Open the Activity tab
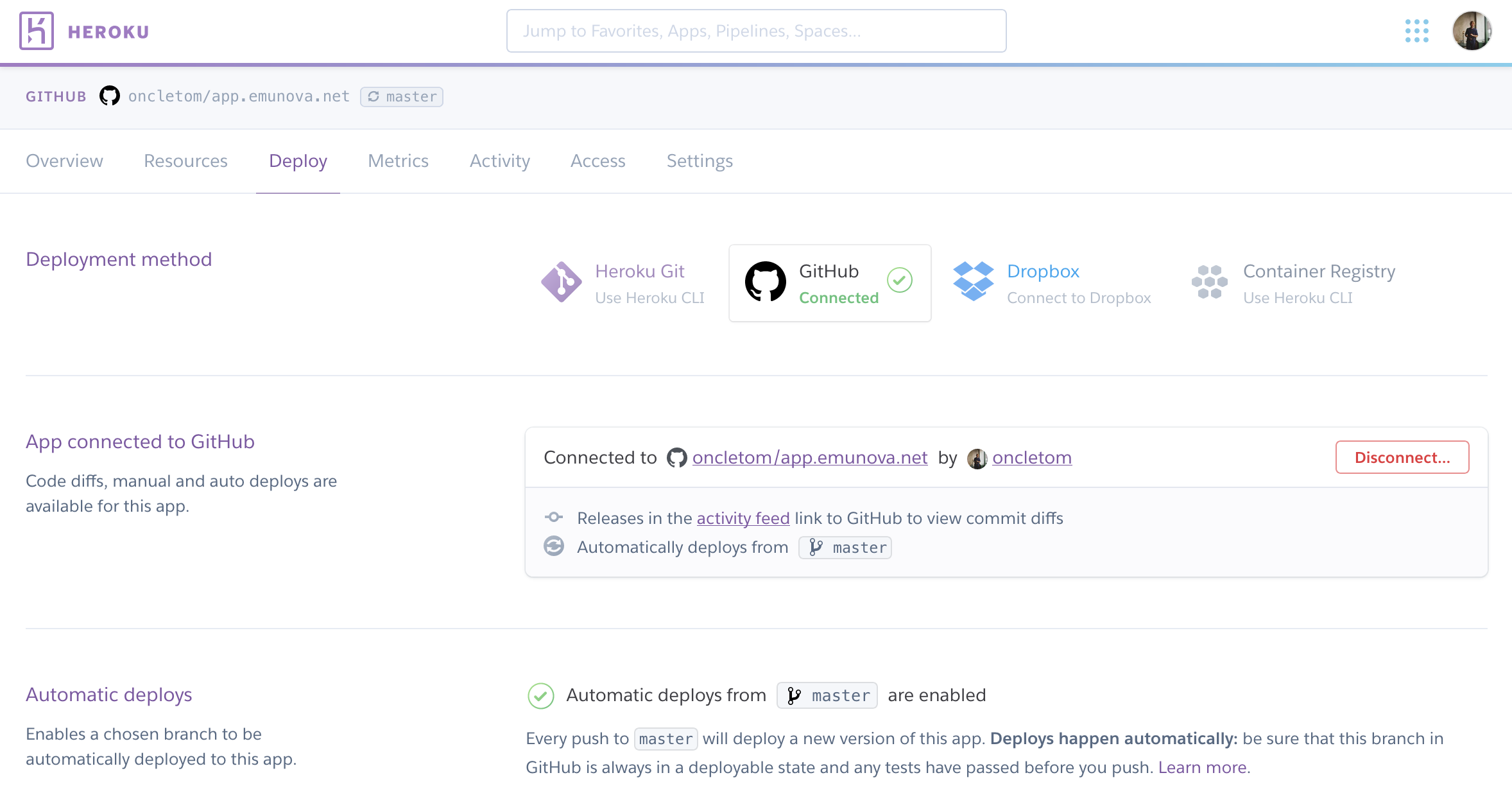This screenshot has height=800, width=1512. pyautogui.click(x=499, y=161)
